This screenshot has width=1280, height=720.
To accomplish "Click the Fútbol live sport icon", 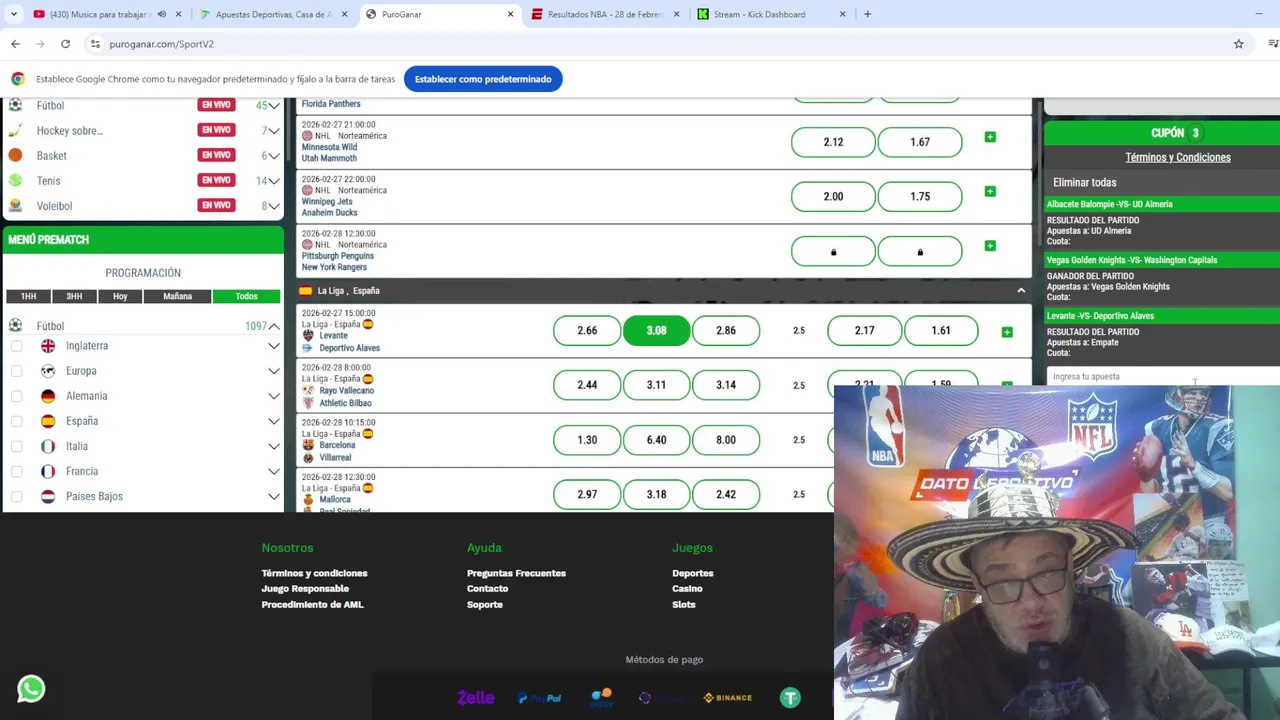I will [15, 105].
